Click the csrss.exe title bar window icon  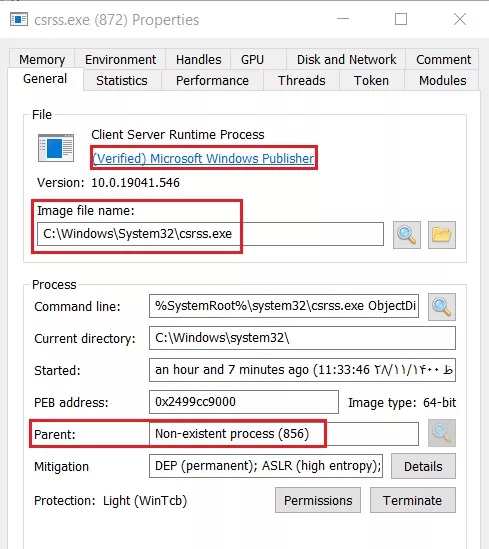[x=19, y=19]
